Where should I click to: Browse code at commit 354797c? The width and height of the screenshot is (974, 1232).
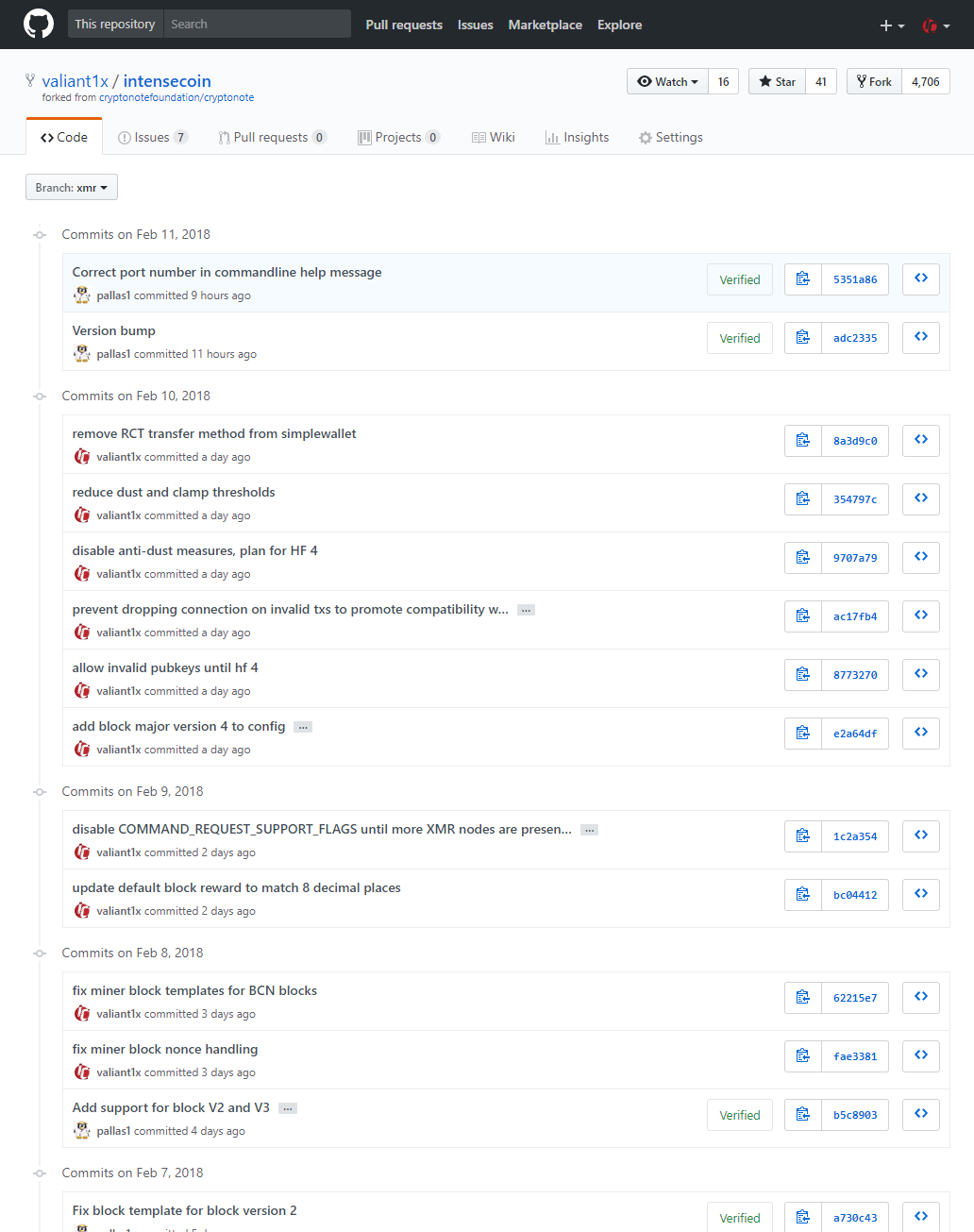tap(921, 499)
